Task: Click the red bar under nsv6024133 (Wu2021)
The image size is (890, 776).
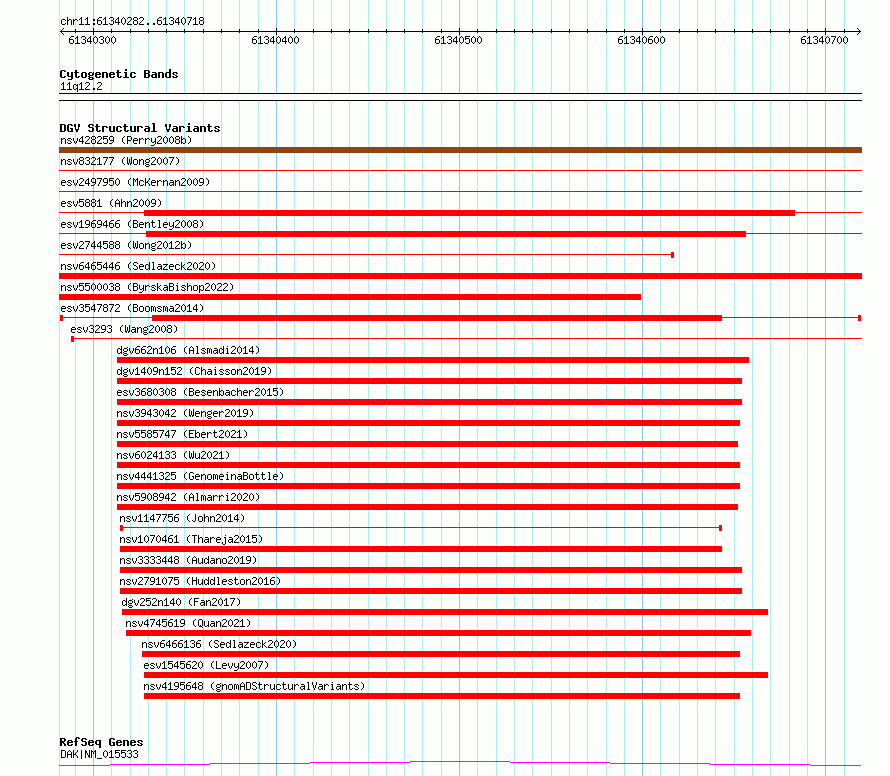Action: tap(428, 465)
